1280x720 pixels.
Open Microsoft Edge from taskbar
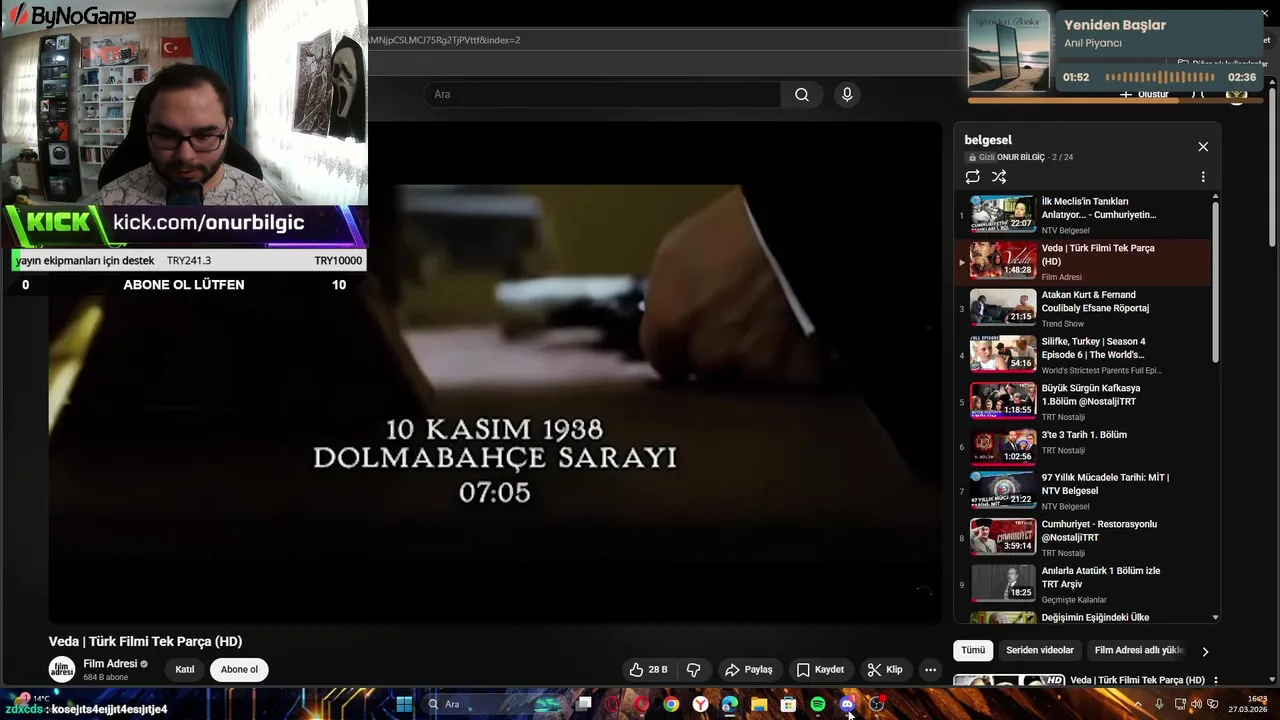tap(730, 704)
